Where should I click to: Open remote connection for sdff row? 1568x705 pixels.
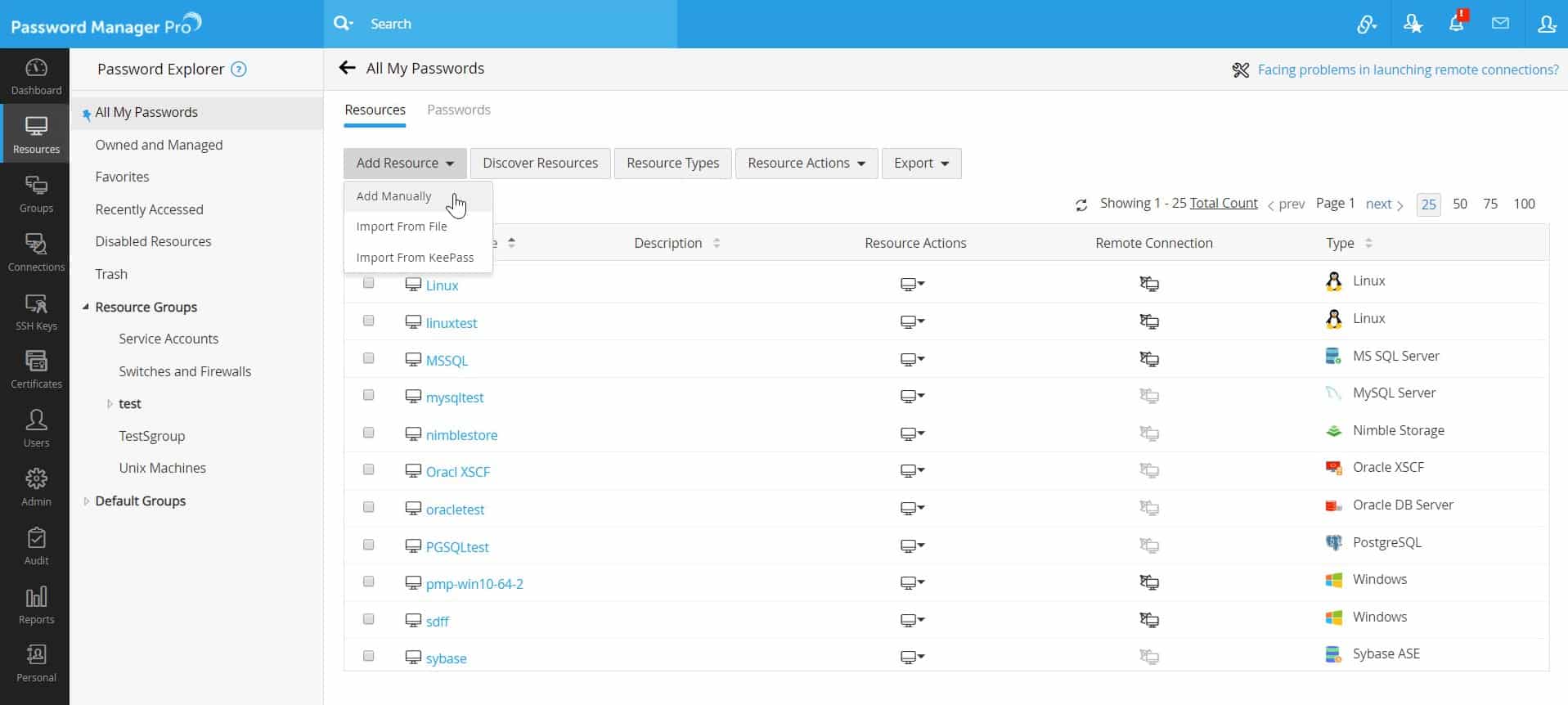click(1149, 620)
